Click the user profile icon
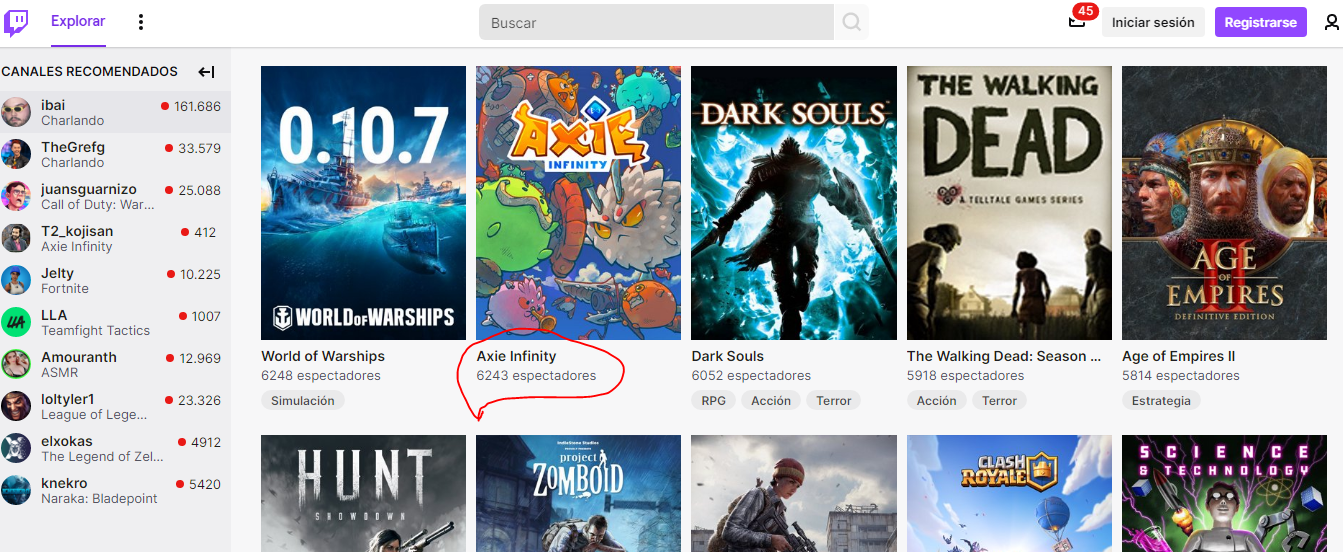 [x=1331, y=22]
